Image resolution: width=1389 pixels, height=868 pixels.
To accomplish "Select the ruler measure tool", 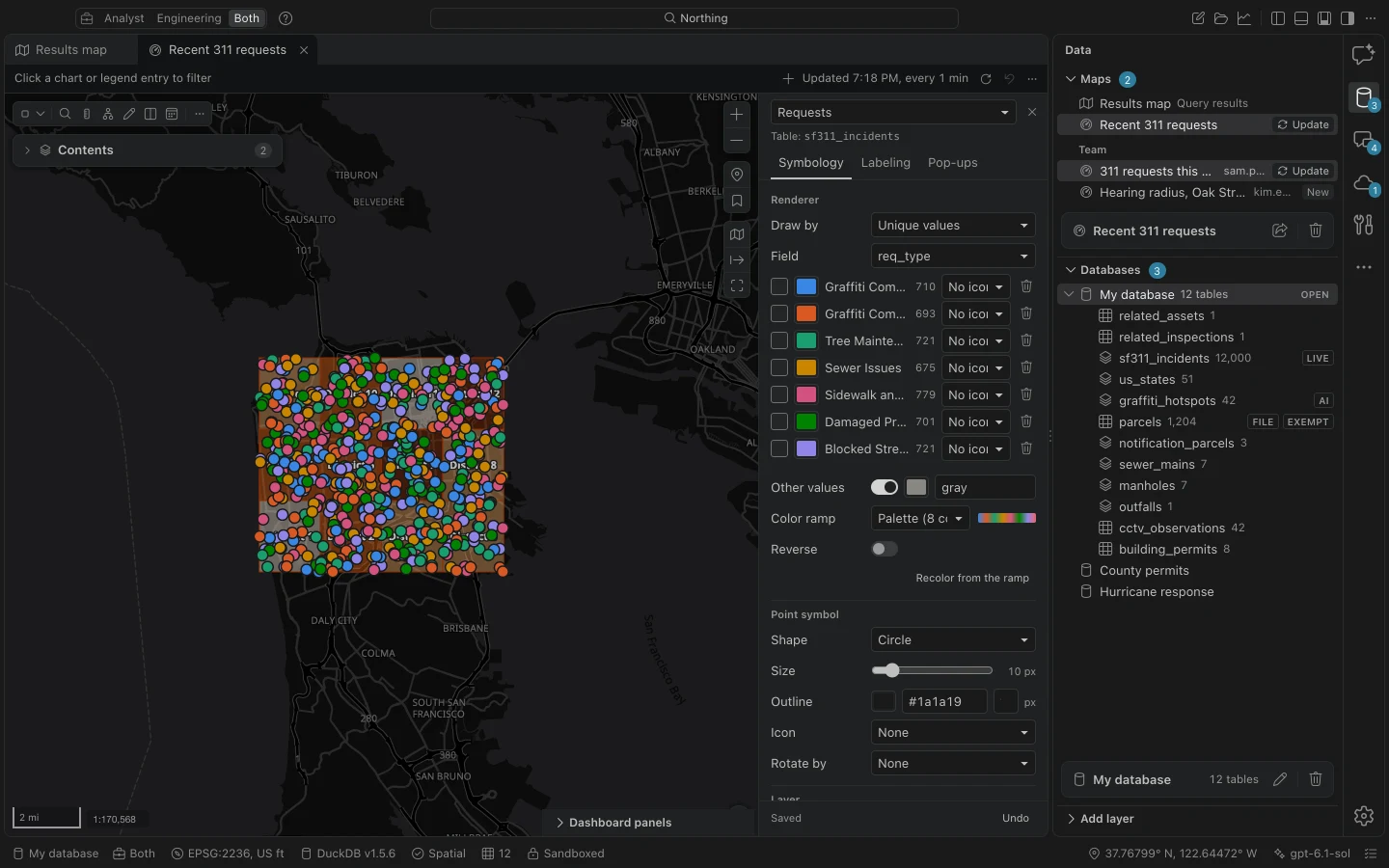I will click(87, 114).
